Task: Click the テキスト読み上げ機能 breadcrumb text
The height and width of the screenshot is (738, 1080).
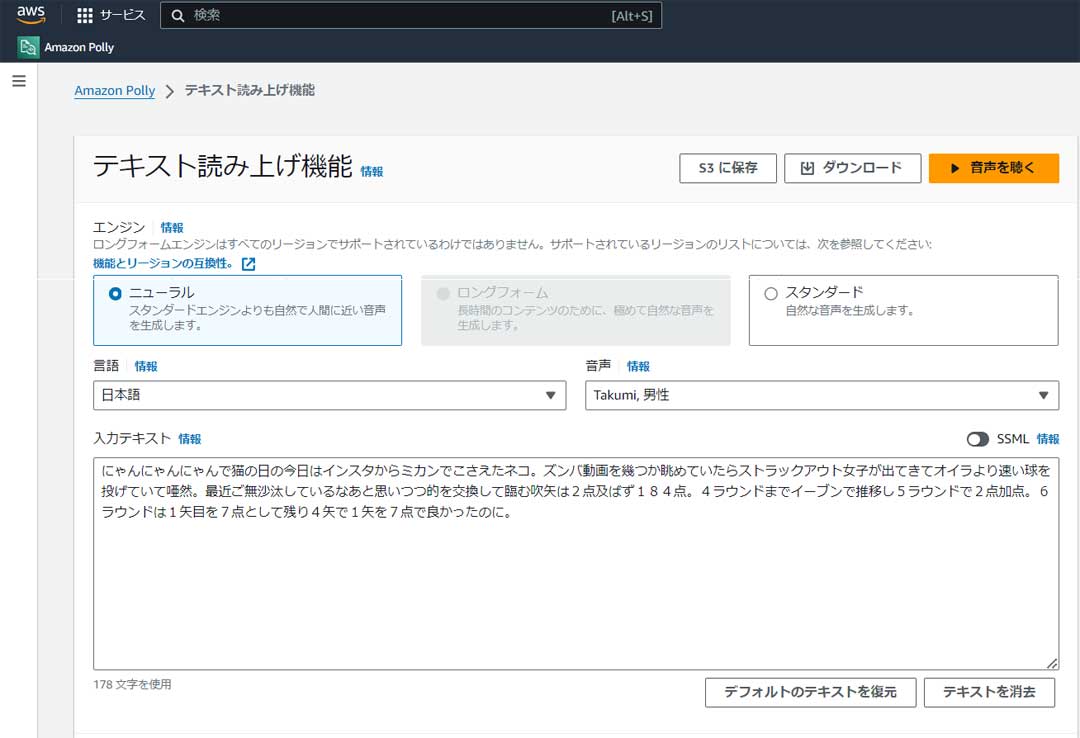Action: click(250, 90)
